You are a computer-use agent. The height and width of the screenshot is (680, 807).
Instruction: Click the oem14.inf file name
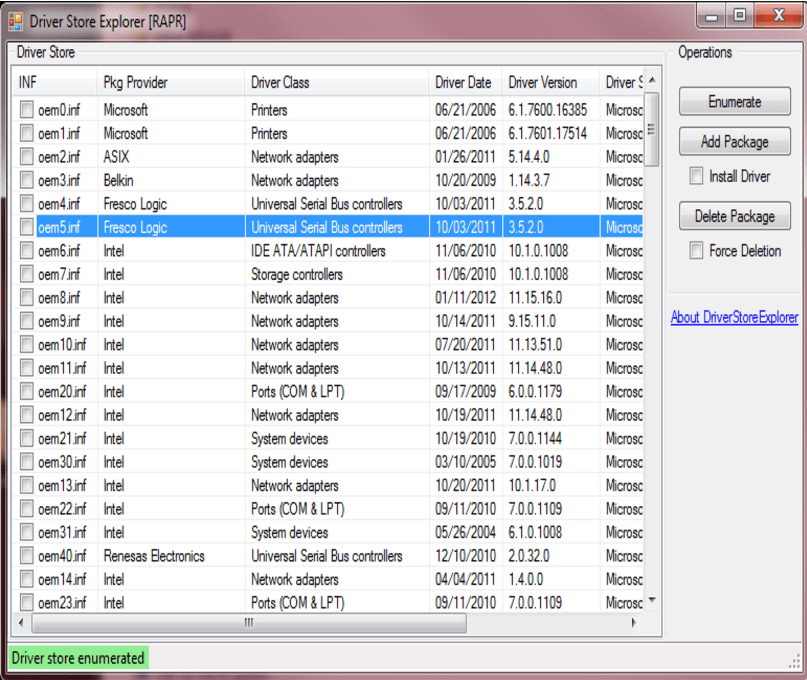click(x=62, y=579)
